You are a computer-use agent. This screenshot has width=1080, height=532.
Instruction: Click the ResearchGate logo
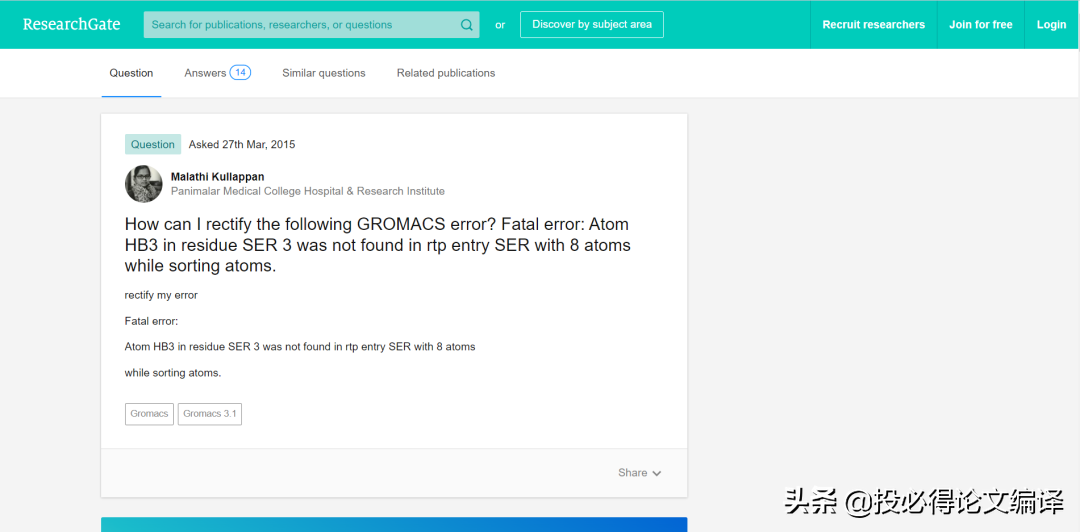71,24
